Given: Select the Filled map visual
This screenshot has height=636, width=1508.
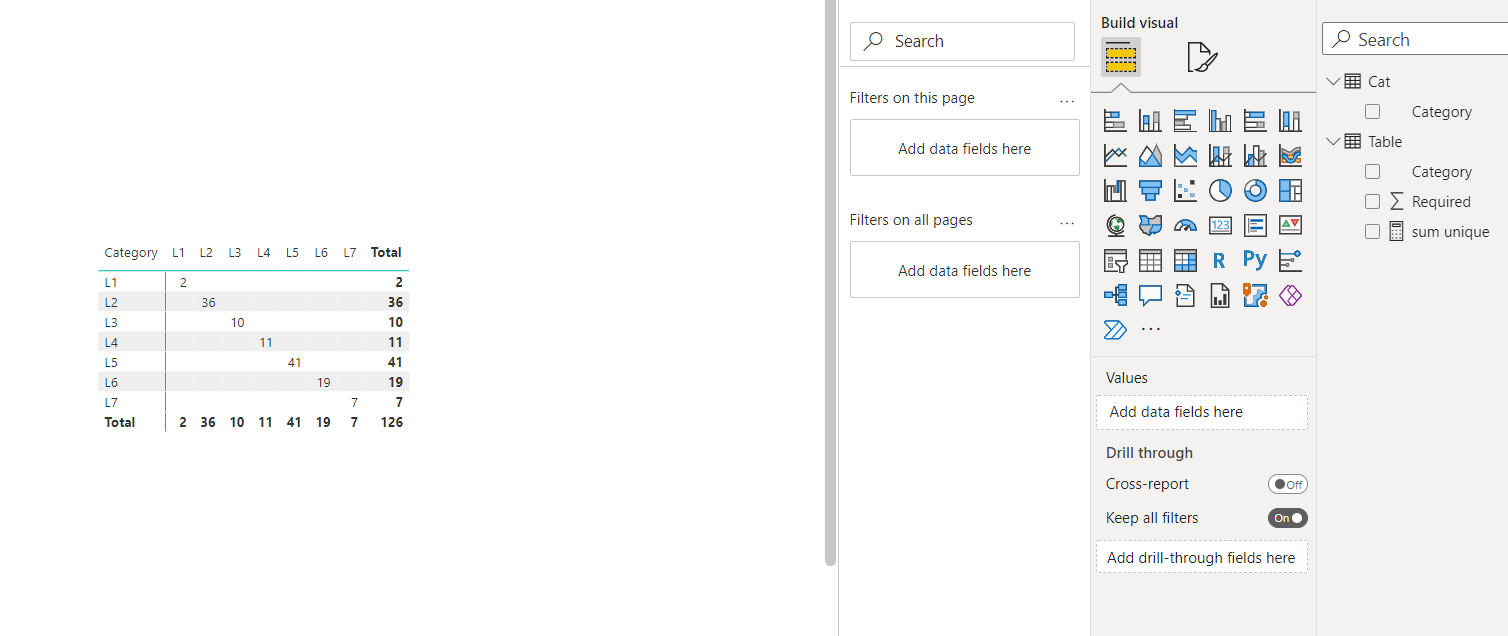Looking at the screenshot, I should (x=1150, y=225).
